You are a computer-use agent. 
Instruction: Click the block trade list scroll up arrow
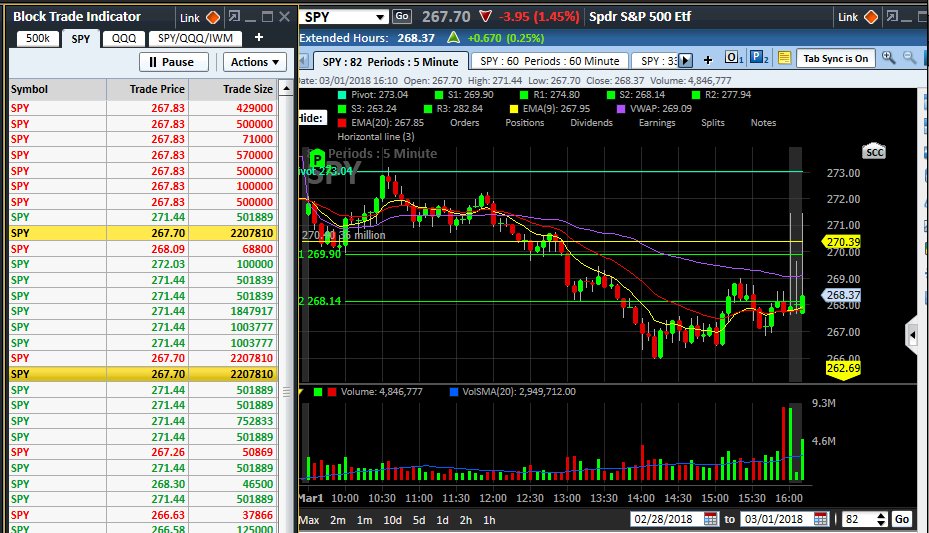tap(286, 89)
